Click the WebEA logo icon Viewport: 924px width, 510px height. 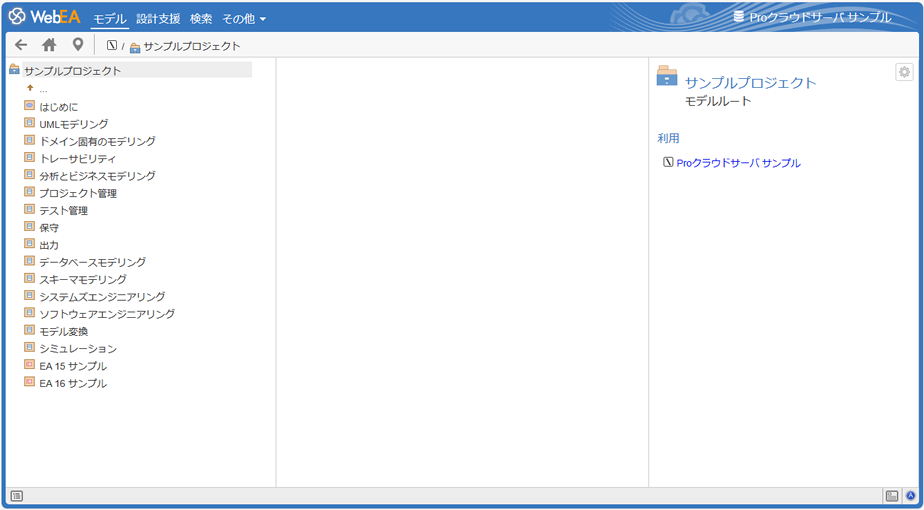point(17,17)
